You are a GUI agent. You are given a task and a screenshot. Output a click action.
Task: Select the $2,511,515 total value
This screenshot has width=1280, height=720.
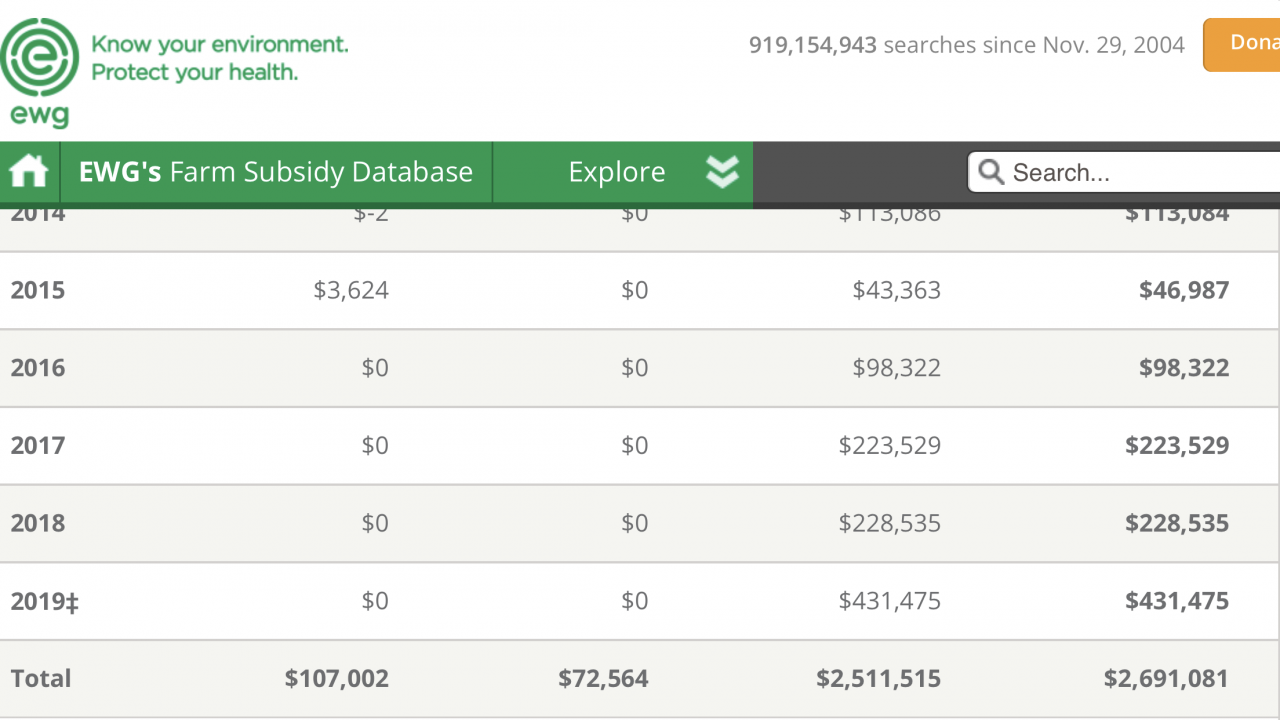point(879,678)
